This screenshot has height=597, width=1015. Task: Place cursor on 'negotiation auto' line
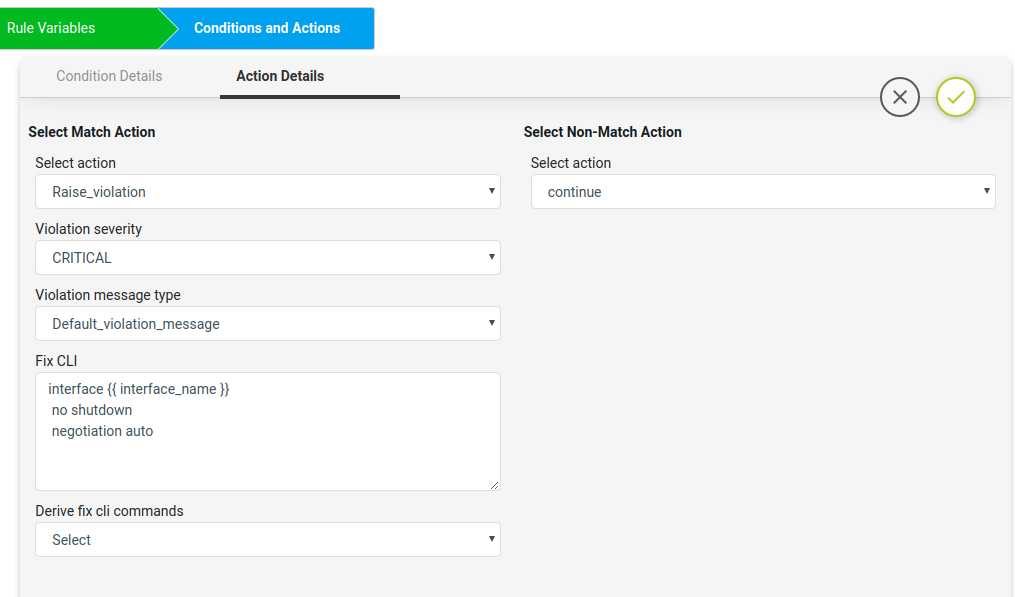tap(102, 431)
